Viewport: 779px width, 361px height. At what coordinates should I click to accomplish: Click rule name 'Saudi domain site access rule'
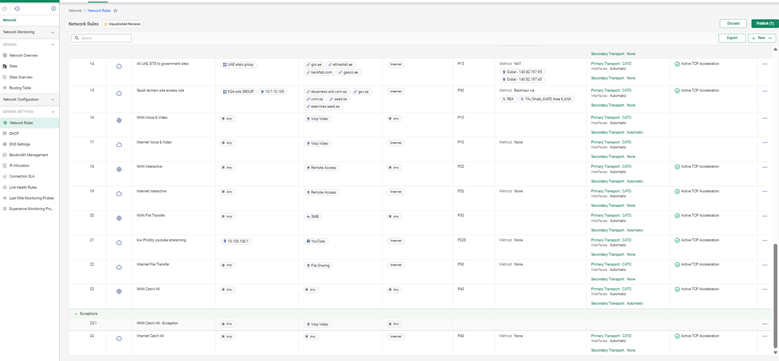160,91
